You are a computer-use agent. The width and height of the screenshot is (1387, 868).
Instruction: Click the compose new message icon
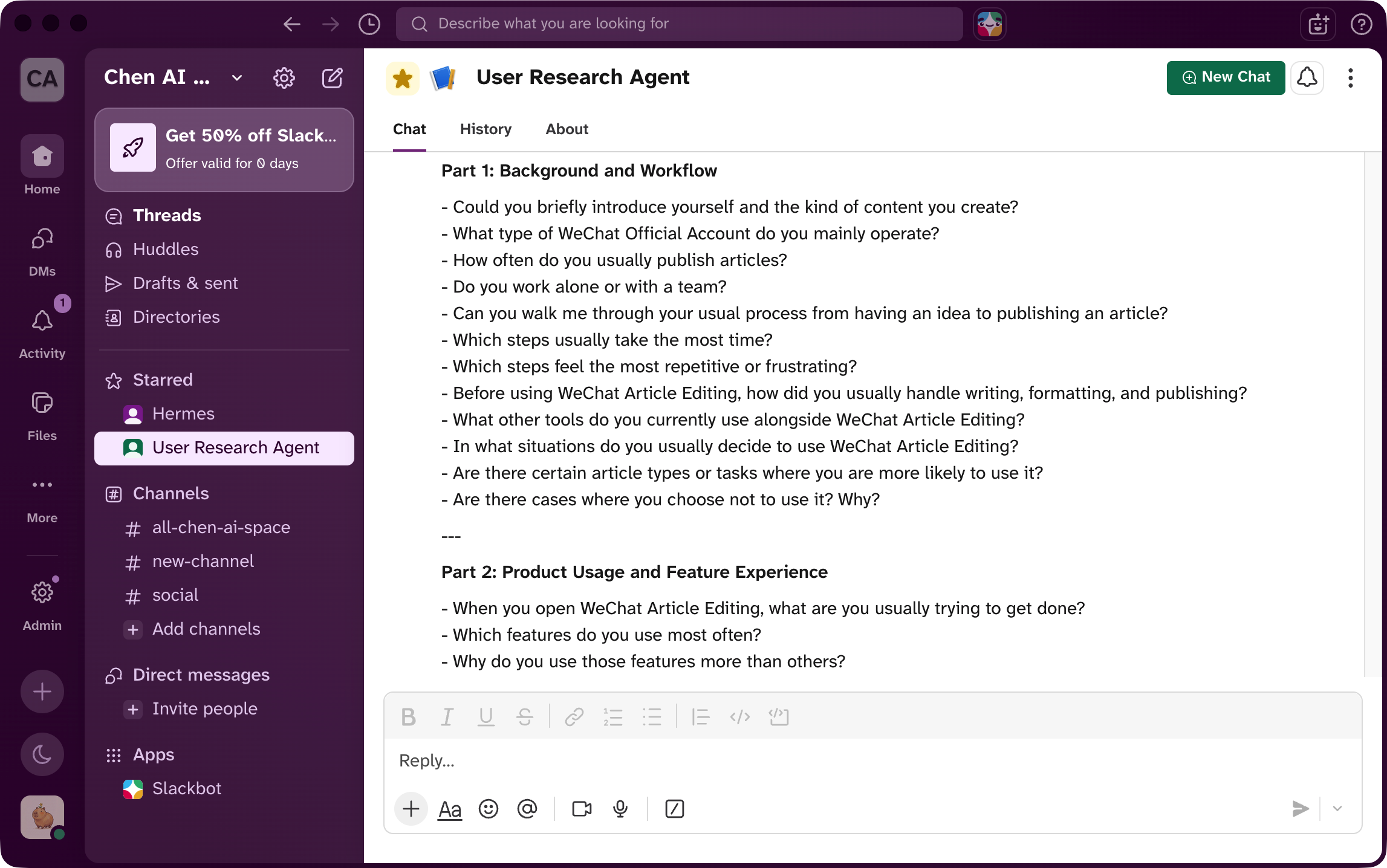pos(333,78)
